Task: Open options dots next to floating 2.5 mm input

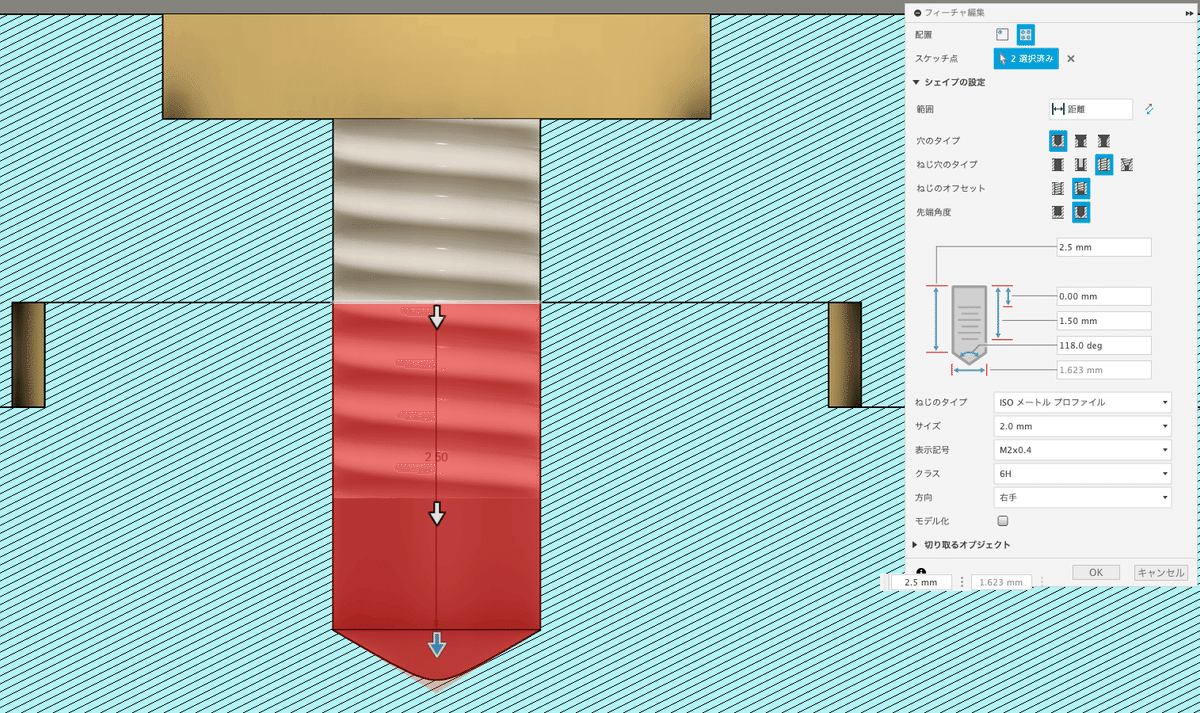Action: click(962, 582)
